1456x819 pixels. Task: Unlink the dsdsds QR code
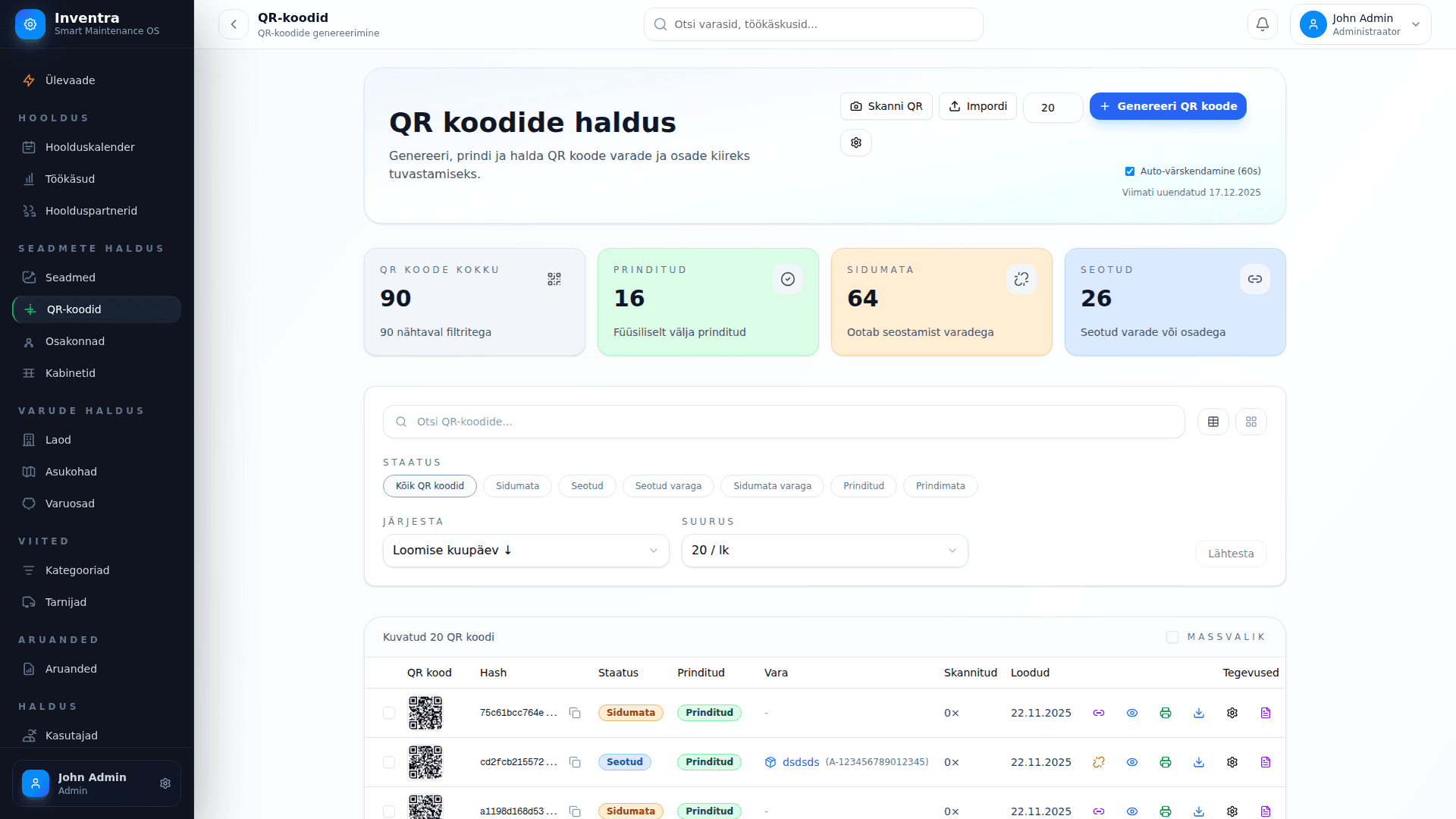tap(1098, 762)
